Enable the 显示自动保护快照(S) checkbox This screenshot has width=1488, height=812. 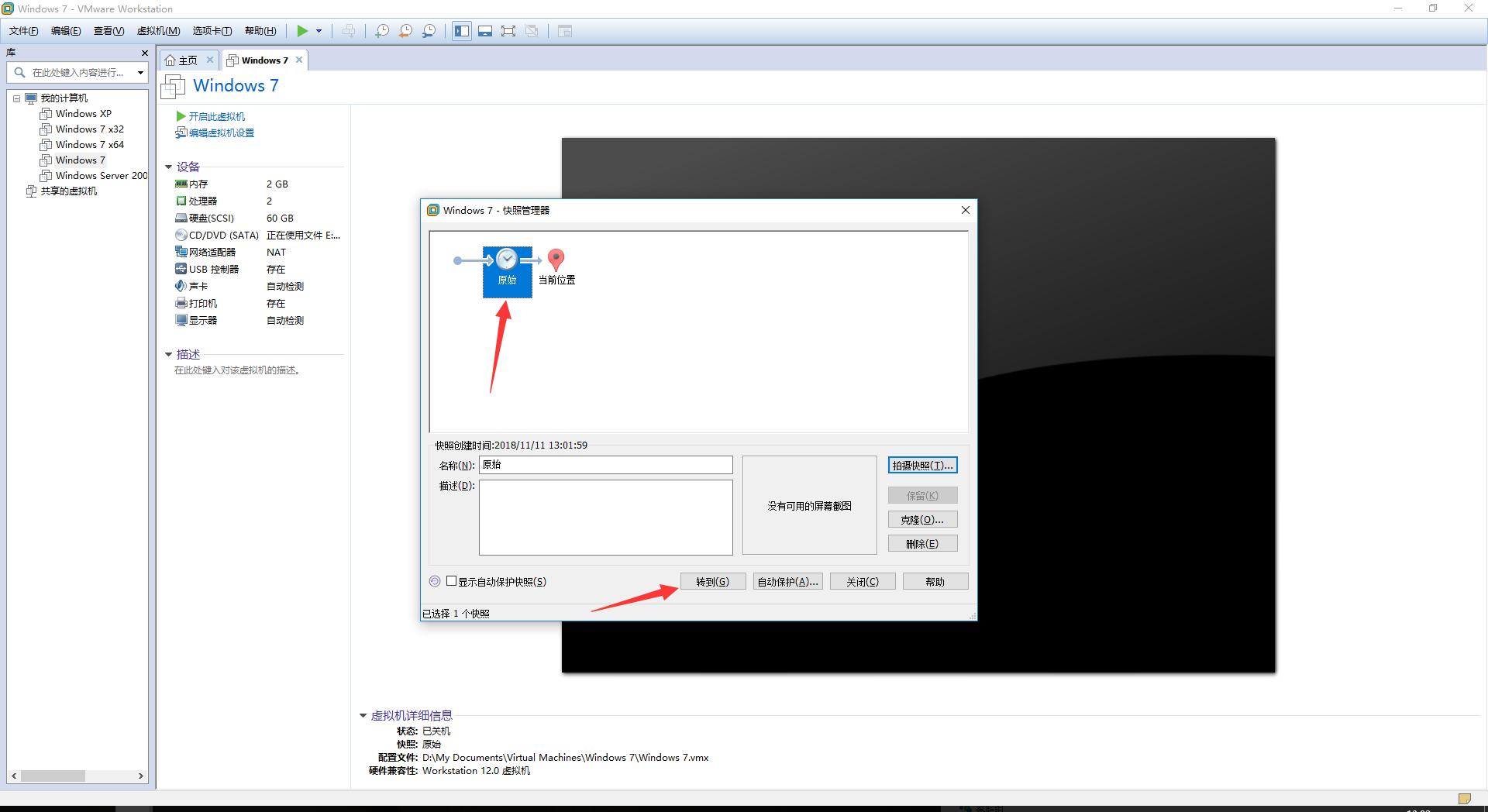click(451, 581)
